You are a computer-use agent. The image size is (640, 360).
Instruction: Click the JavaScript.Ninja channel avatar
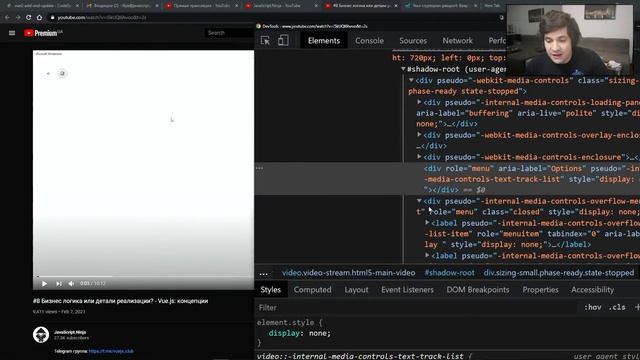point(41,335)
